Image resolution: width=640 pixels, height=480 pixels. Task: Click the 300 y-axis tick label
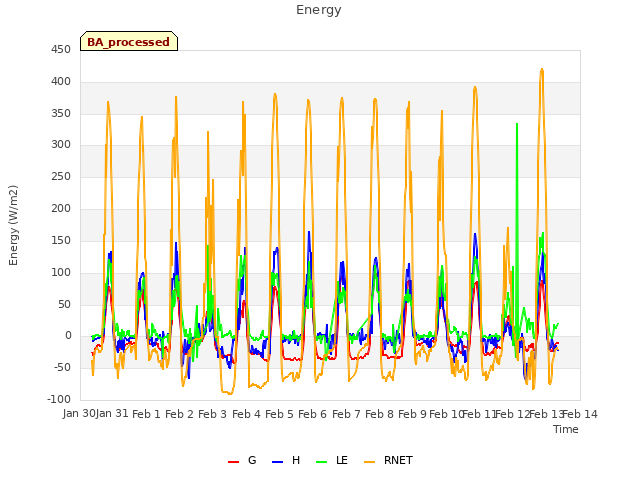(61, 144)
